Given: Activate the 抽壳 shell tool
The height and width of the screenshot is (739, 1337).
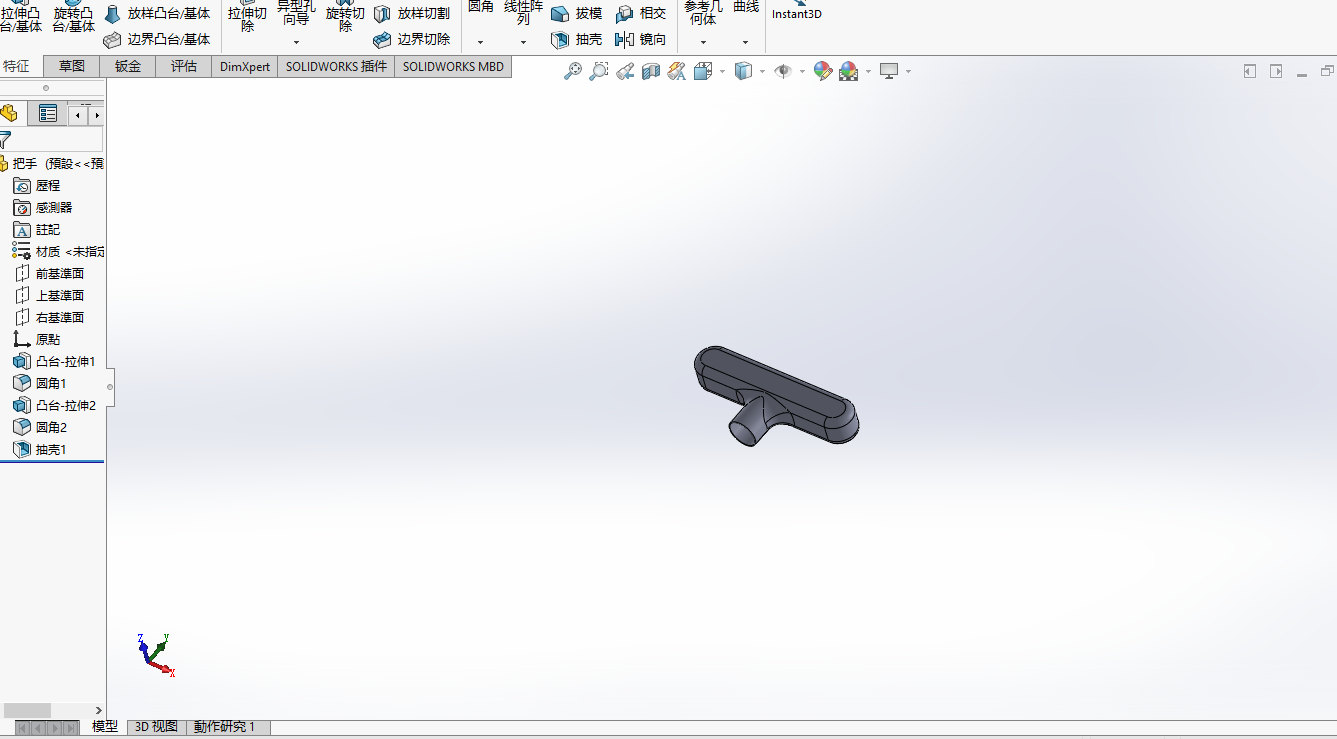Looking at the screenshot, I should pyautogui.click(x=576, y=39).
